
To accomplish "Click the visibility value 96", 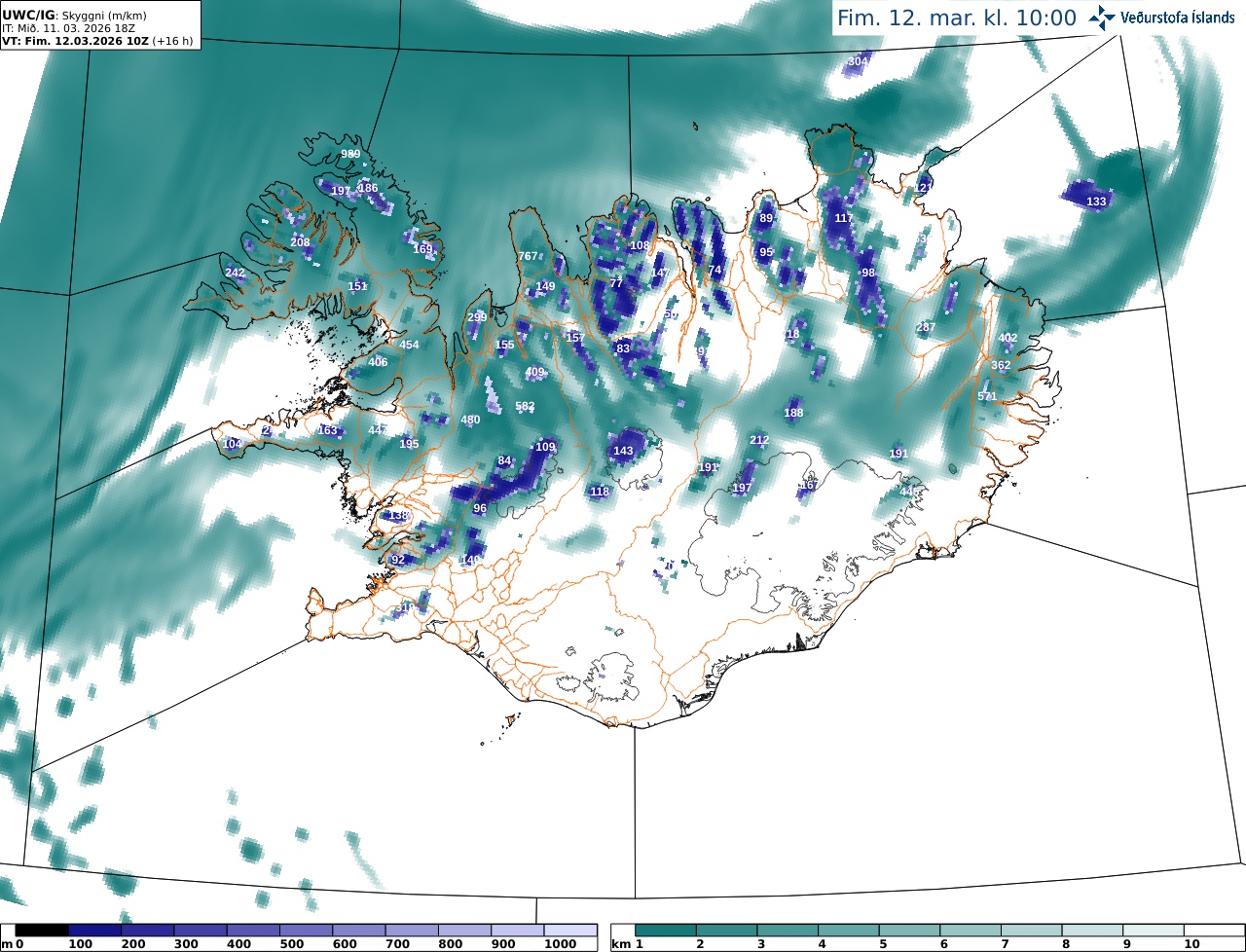I will (x=479, y=508).
